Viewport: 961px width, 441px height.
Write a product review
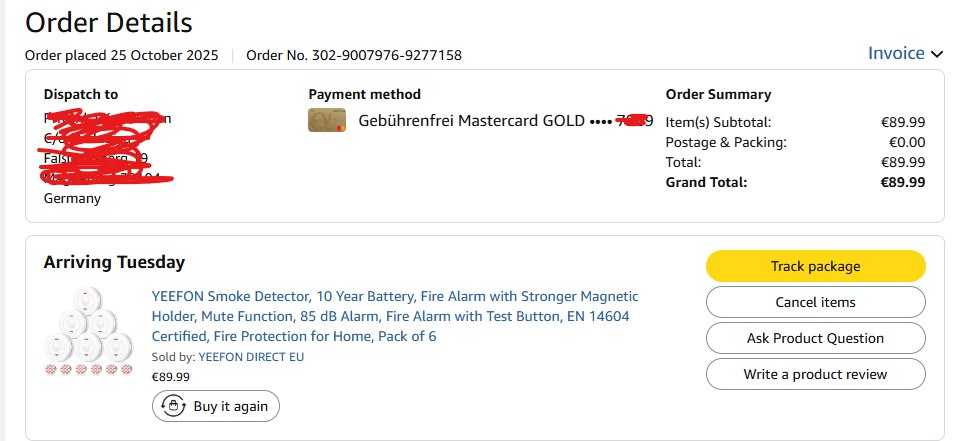tap(815, 374)
